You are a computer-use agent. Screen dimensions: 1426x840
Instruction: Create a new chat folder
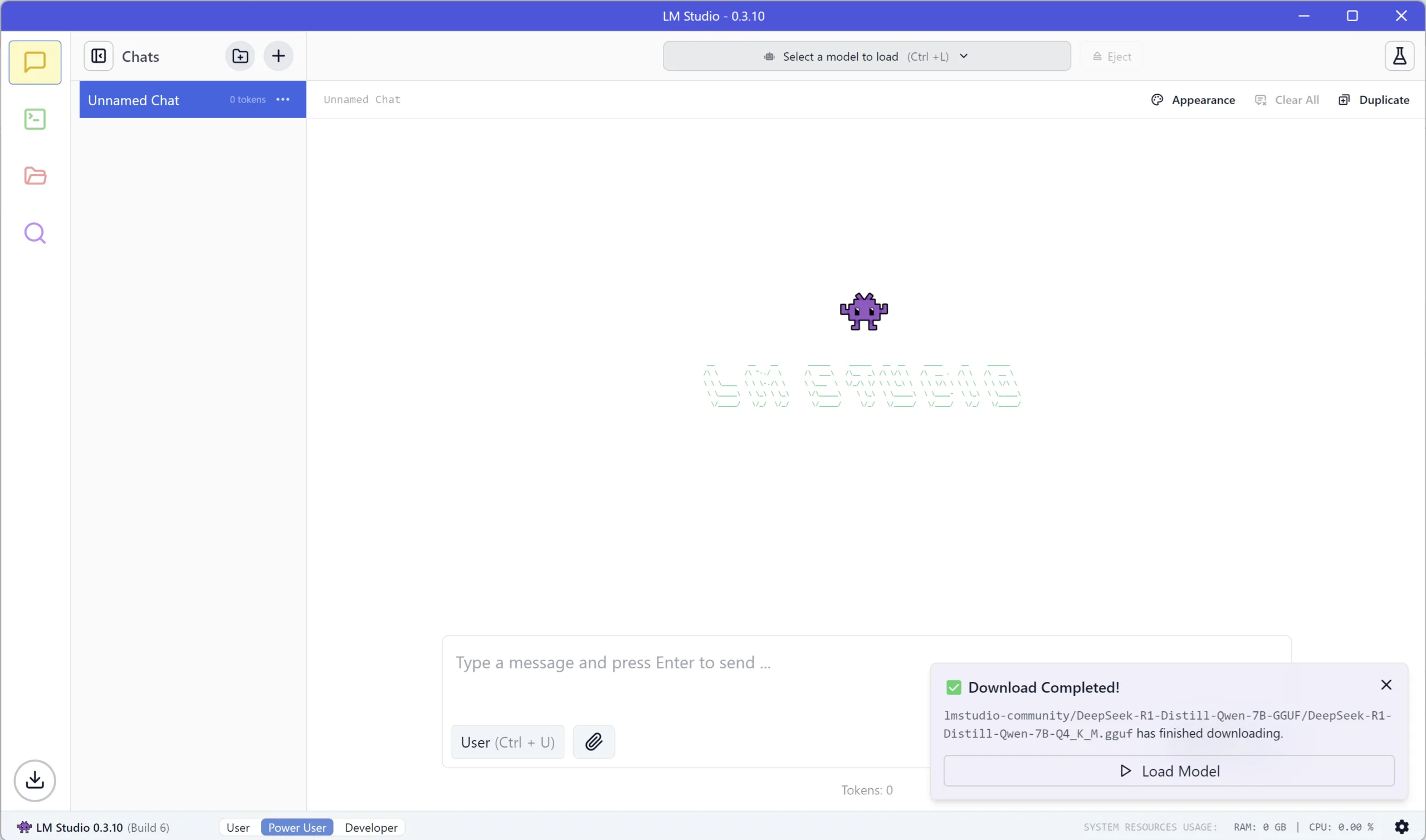coord(240,56)
